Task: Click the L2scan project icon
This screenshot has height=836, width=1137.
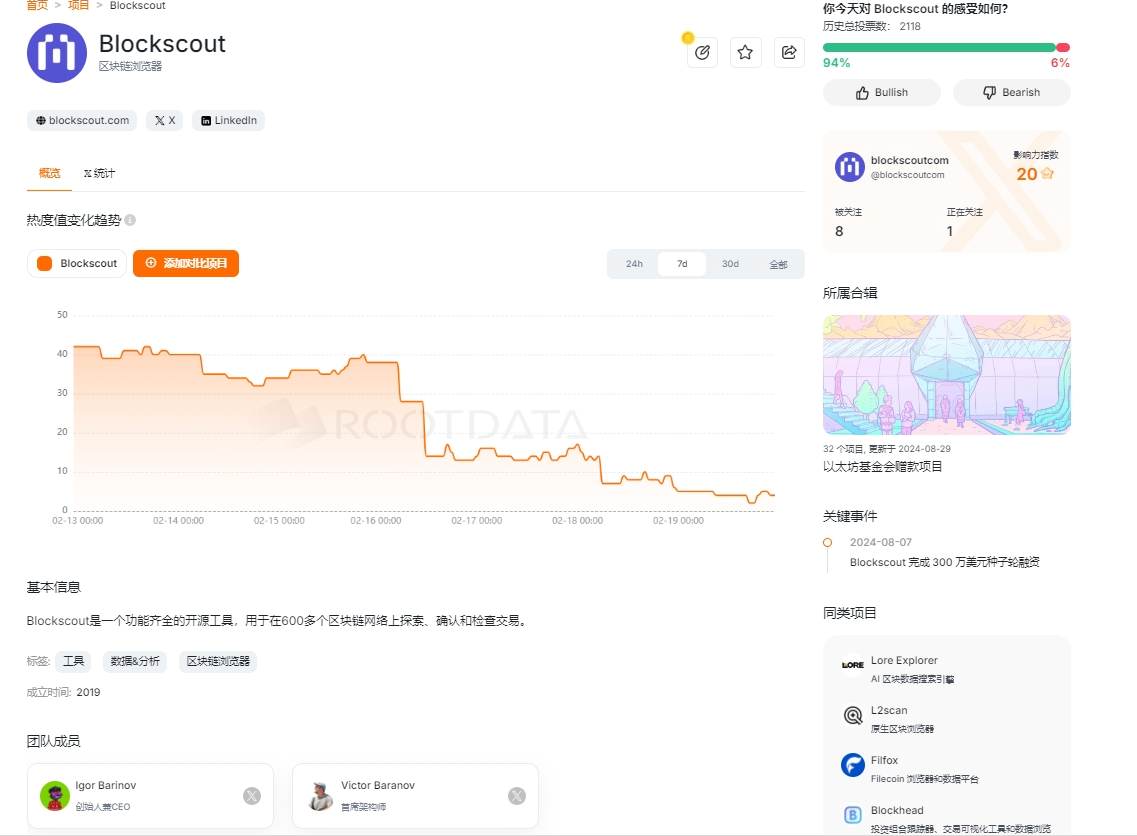Action: pyautogui.click(x=852, y=716)
